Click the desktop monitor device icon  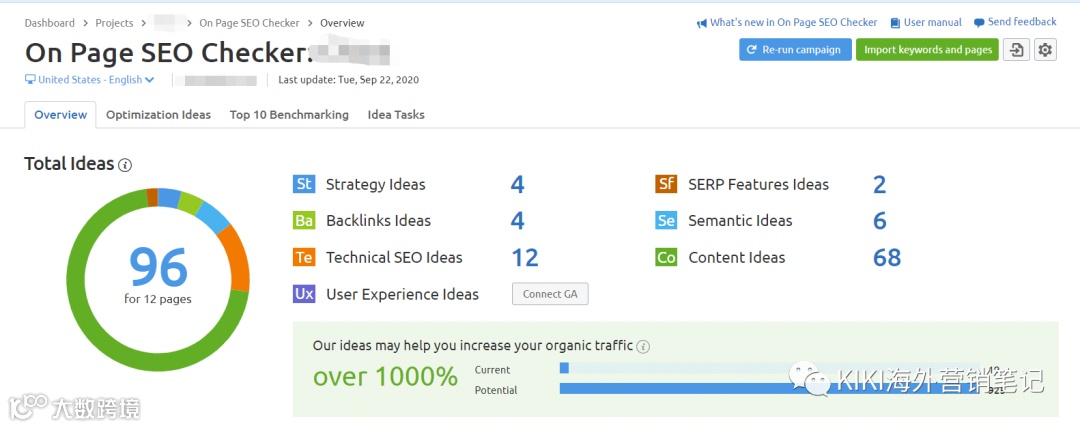click(x=30, y=79)
